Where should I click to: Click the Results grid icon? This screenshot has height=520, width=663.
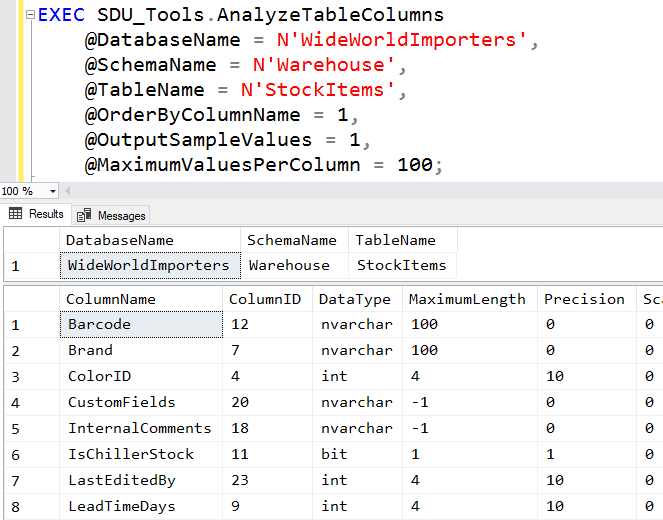click(x=15, y=213)
